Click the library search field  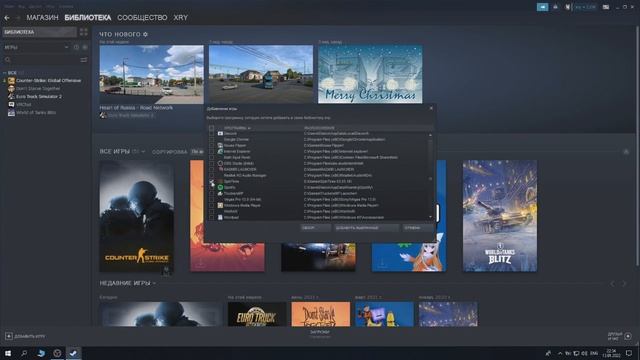point(42,60)
